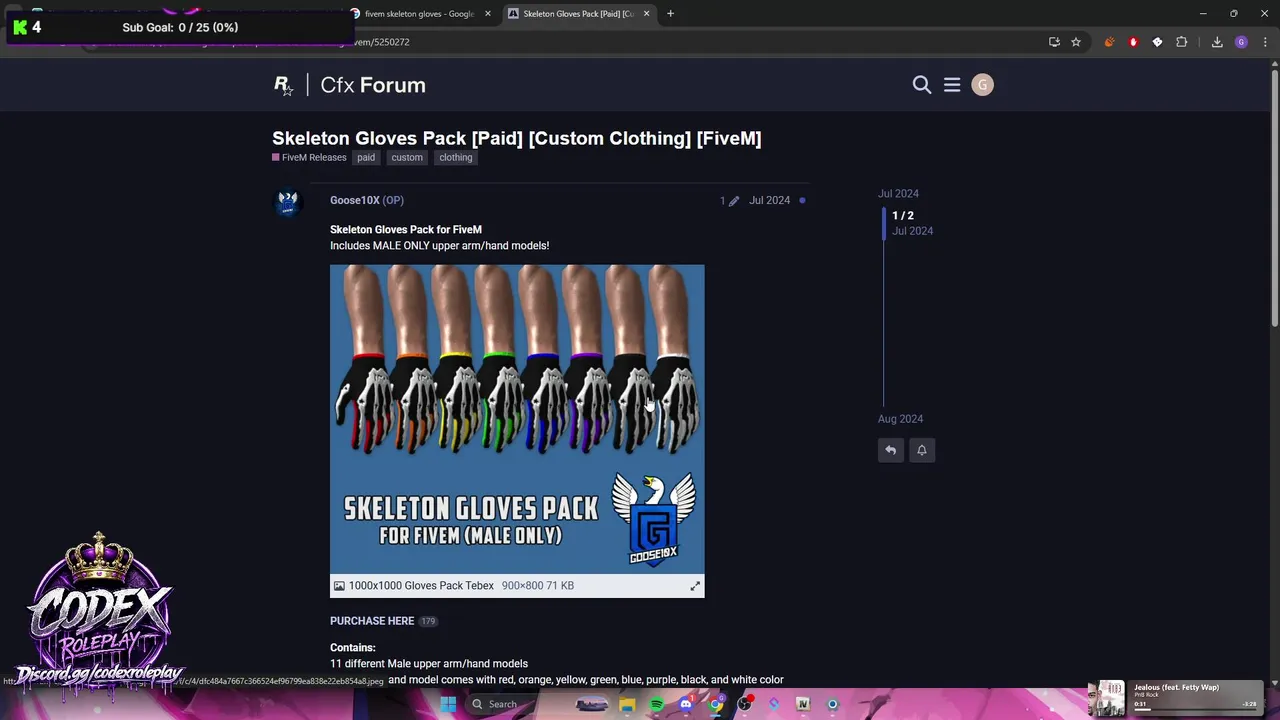This screenshot has height=720, width=1280.
Task: Open Notion from the taskbar
Action: [803, 704]
